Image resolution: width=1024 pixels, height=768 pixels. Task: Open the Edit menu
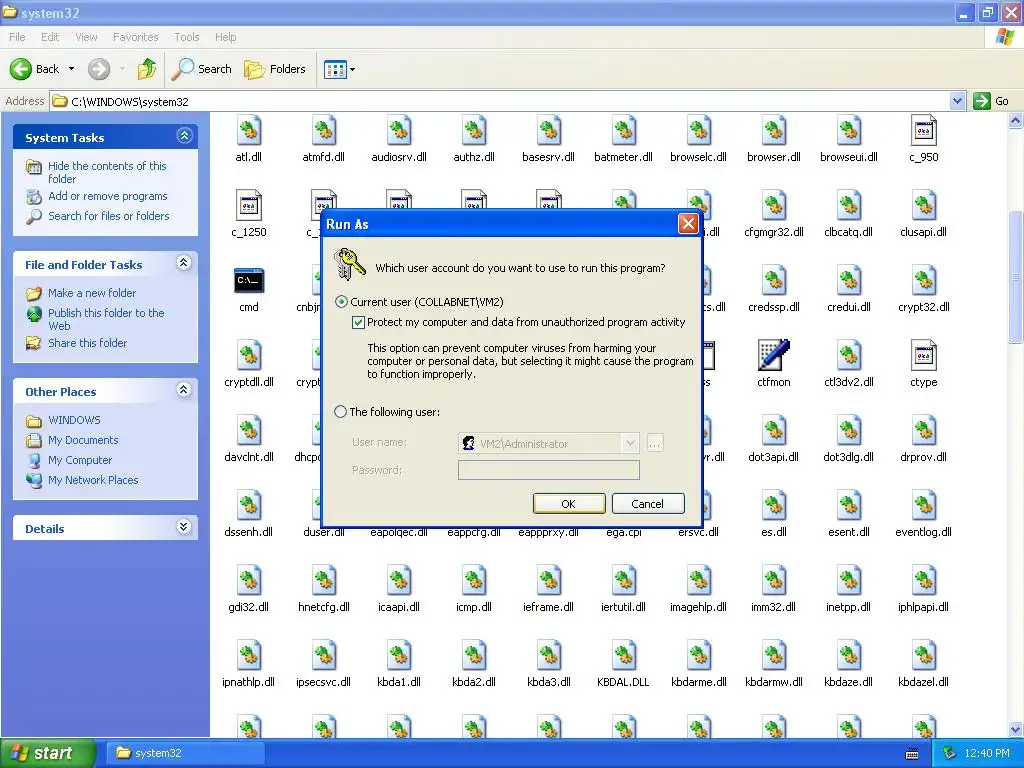[x=50, y=37]
